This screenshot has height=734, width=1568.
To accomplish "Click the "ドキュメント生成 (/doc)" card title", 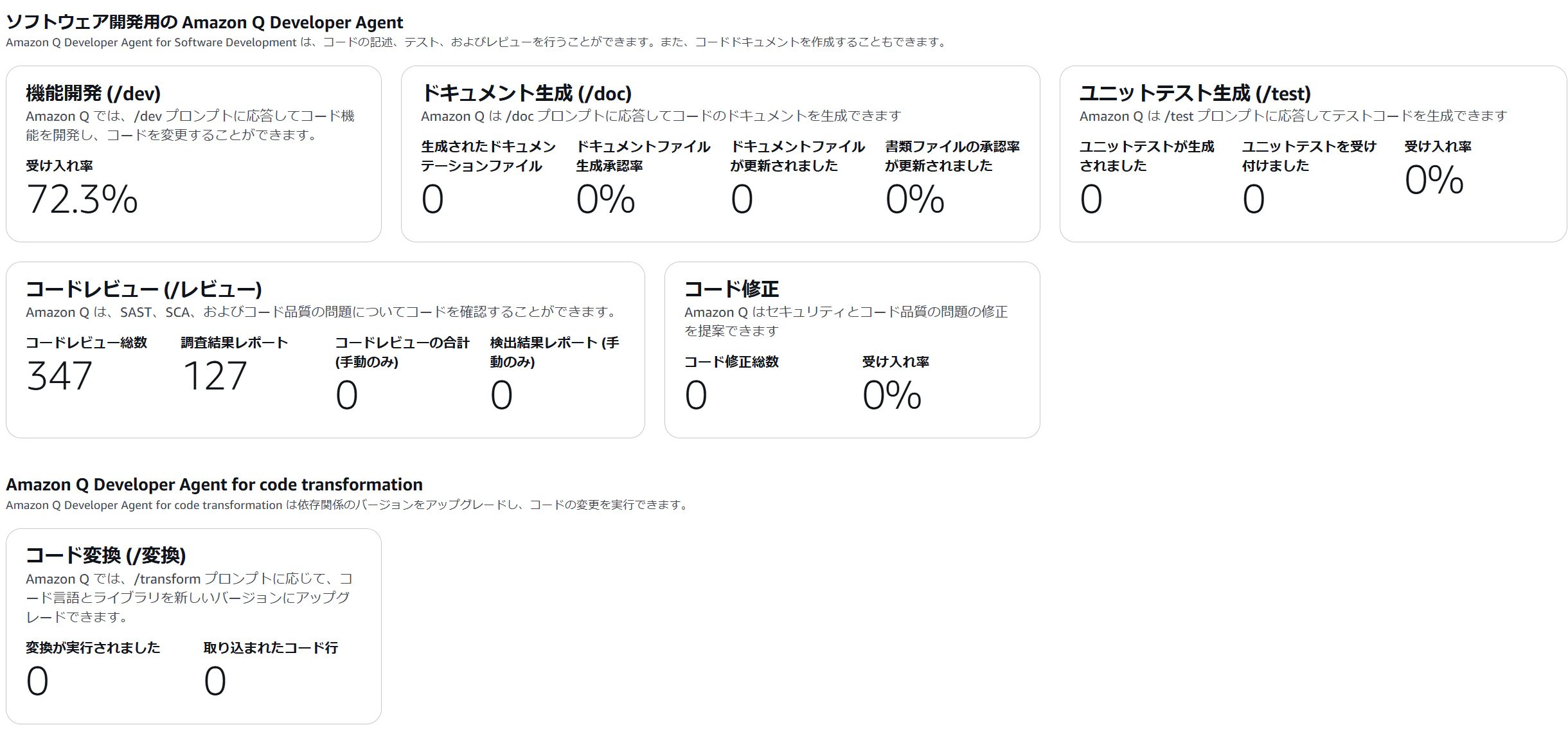I will (x=526, y=93).
